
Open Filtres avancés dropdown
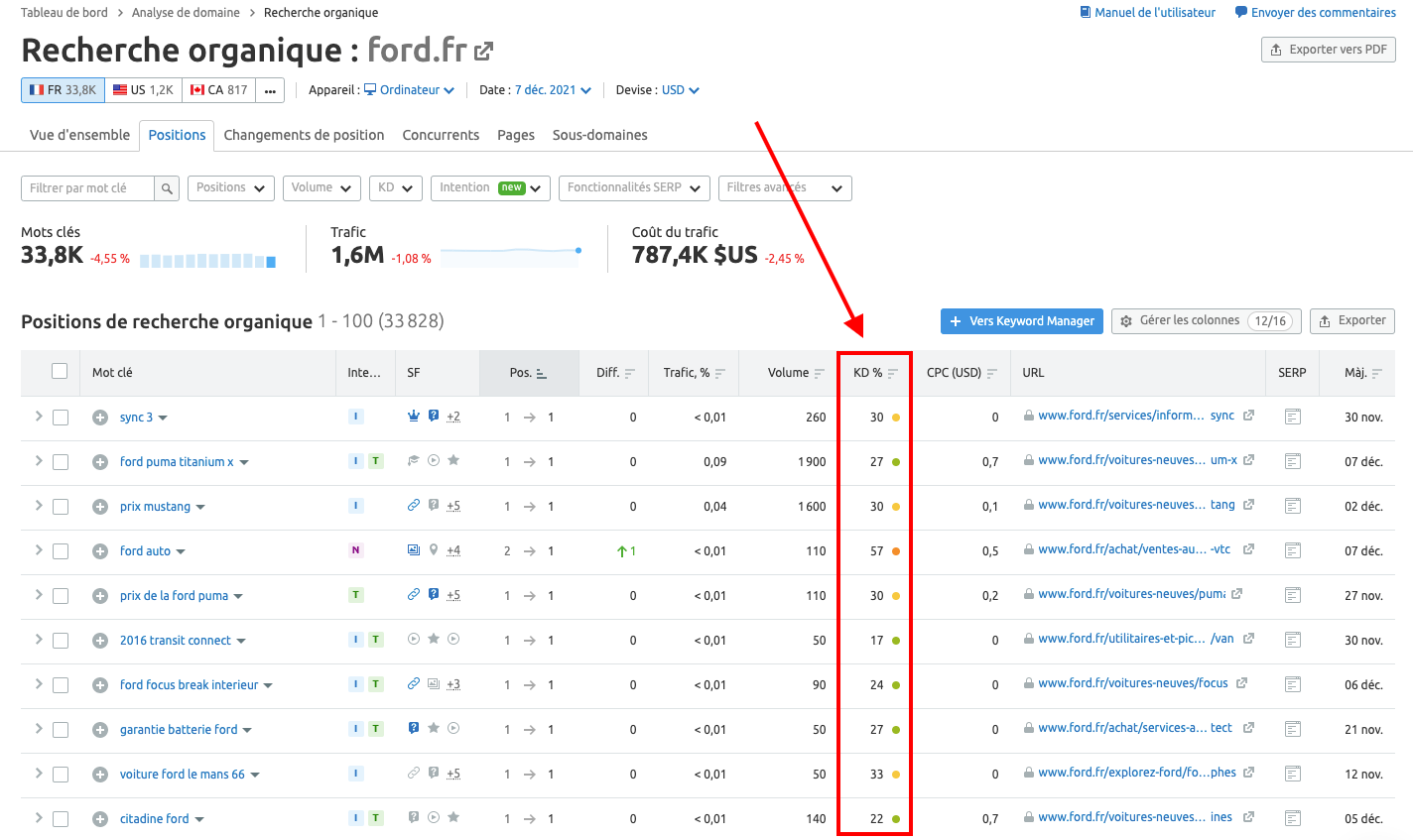tap(785, 188)
